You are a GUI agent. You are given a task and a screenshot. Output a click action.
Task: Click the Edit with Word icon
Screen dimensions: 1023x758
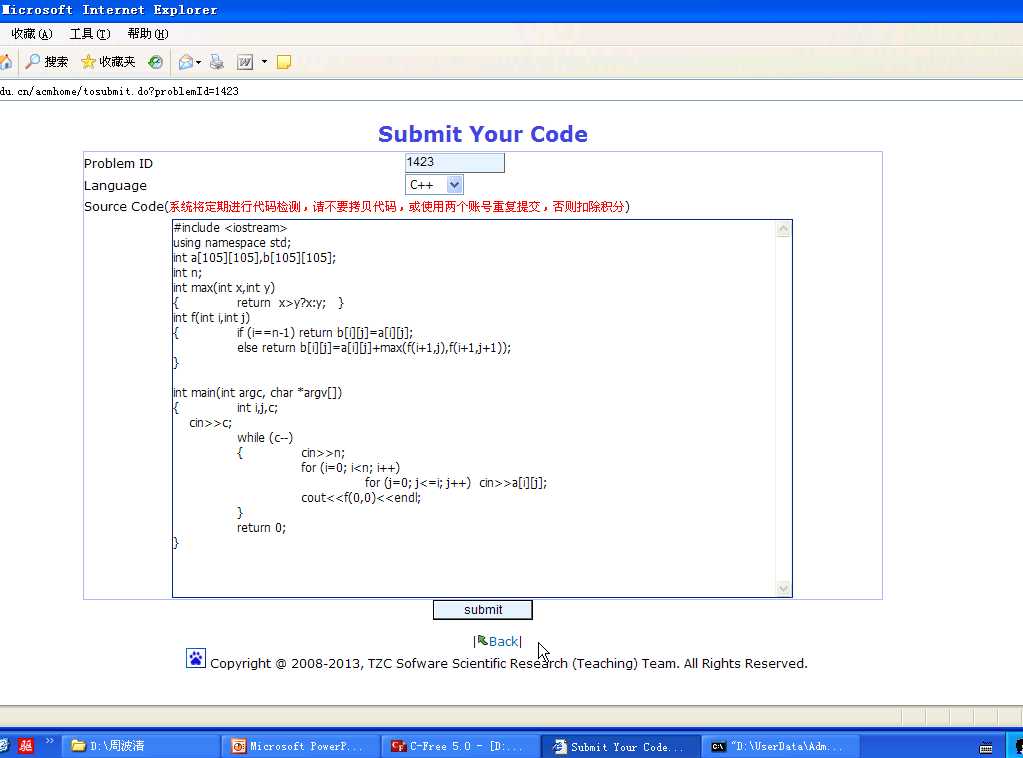tap(245, 62)
